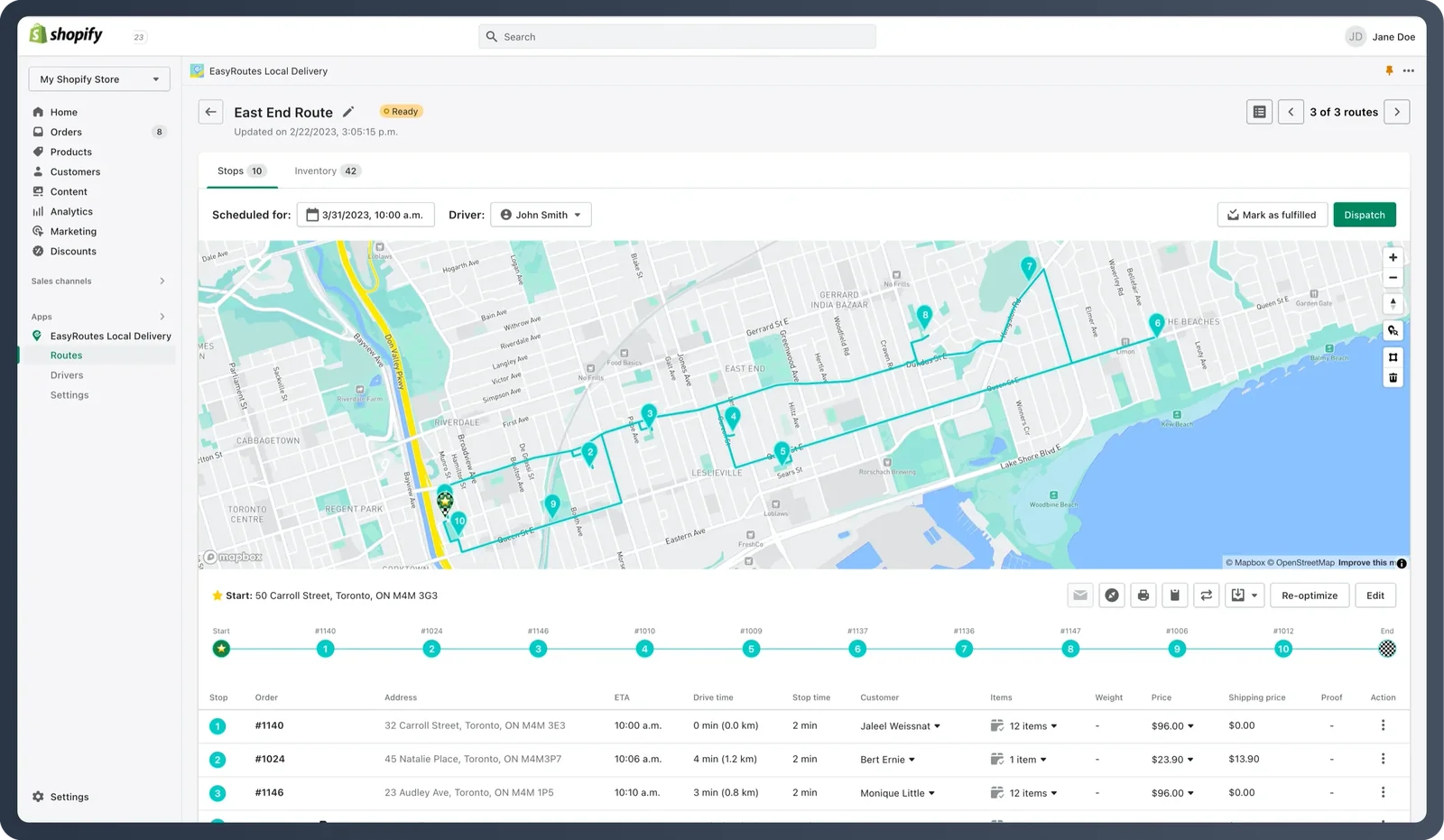The height and width of the screenshot is (840, 1444).
Task: Open navigation via the compass icon button
Action: pyautogui.click(x=1112, y=595)
